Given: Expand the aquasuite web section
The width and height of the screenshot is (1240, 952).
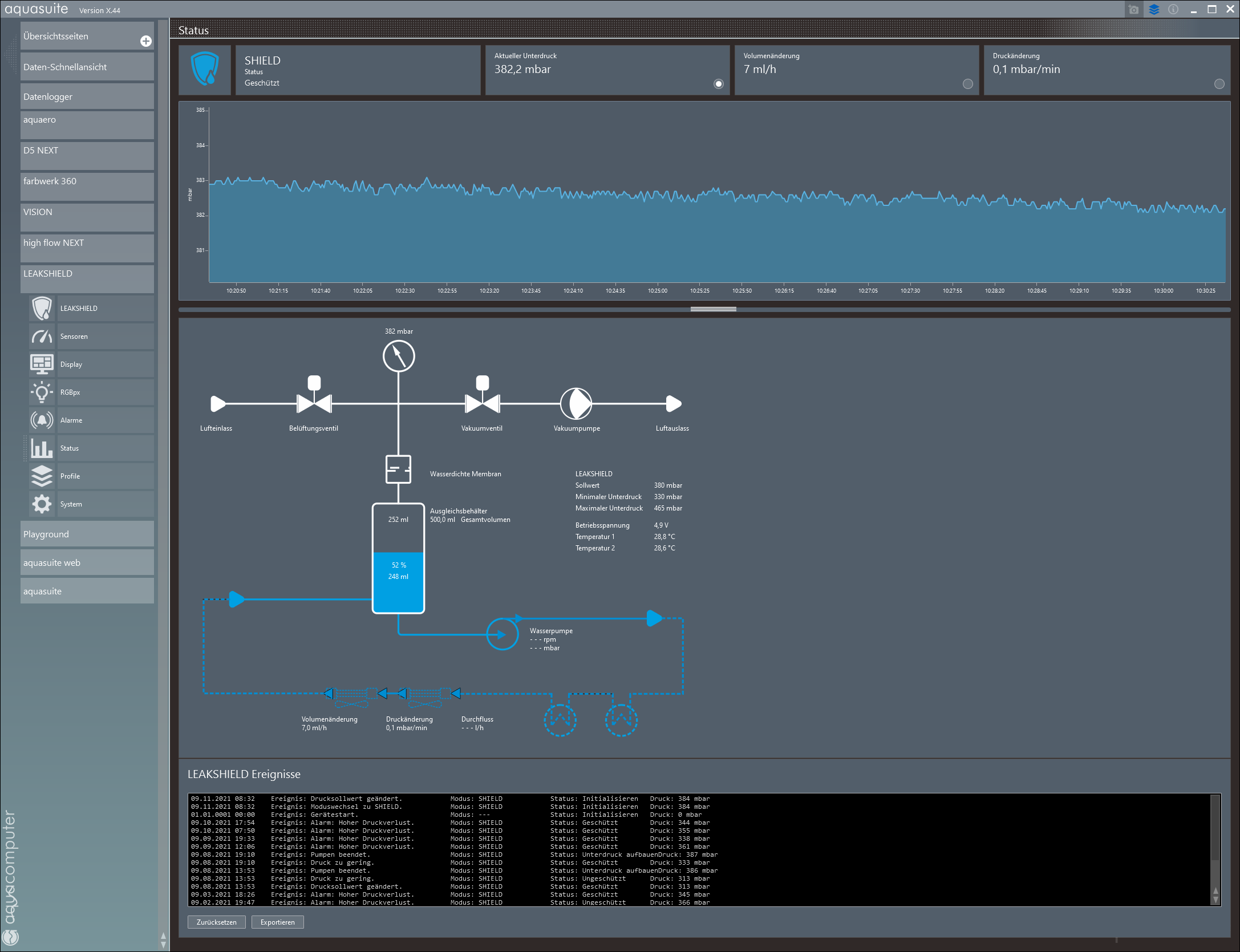Looking at the screenshot, I should point(87,562).
